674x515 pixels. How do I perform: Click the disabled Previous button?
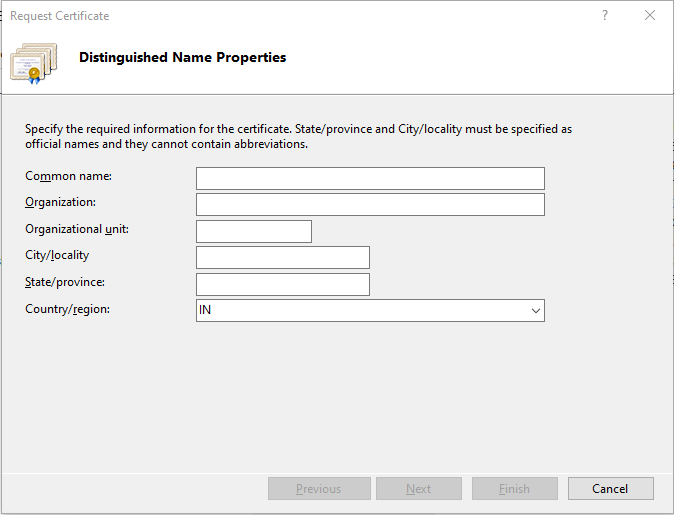pyautogui.click(x=319, y=488)
